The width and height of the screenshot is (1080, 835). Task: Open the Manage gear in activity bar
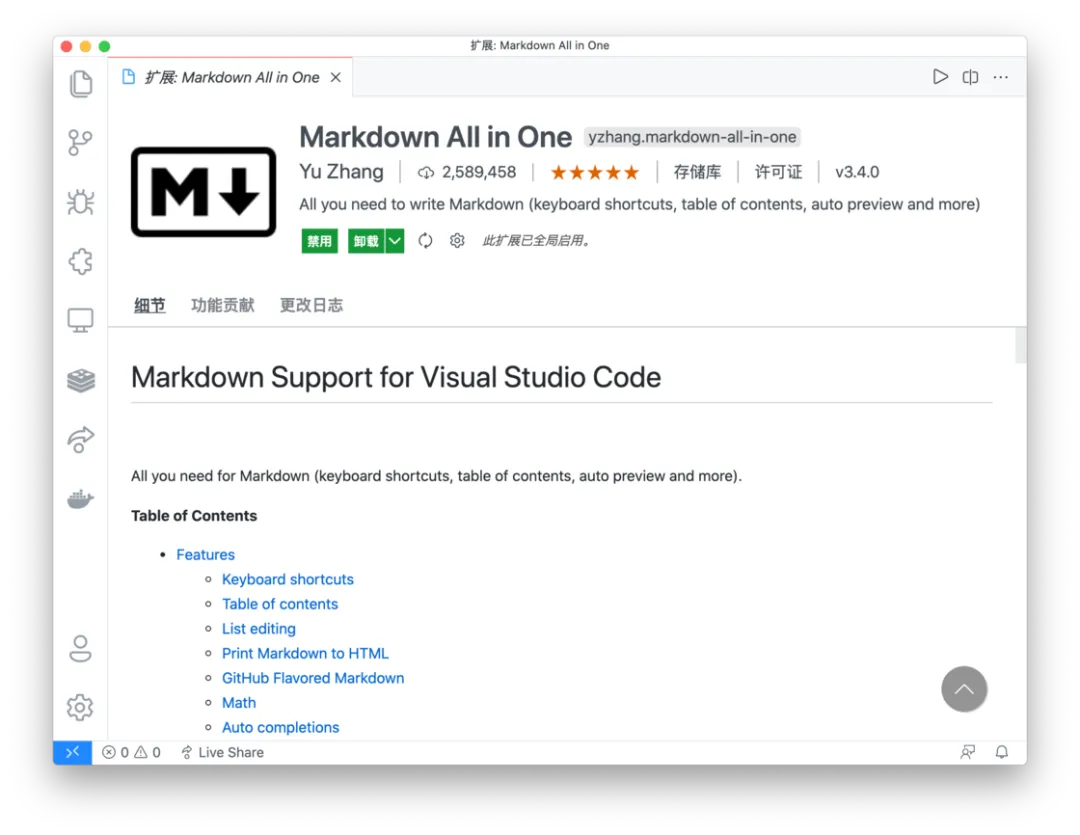pyautogui.click(x=81, y=708)
